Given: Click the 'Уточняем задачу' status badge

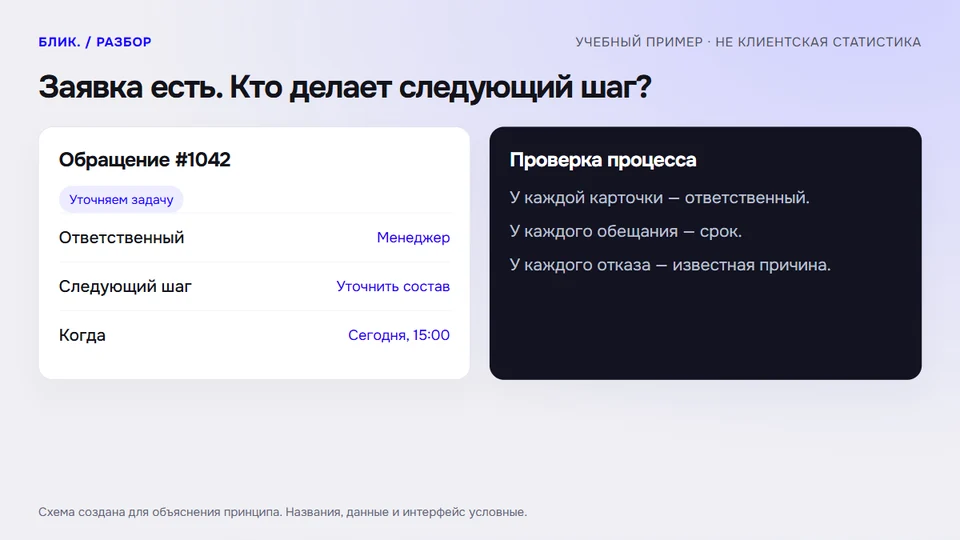Looking at the screenshot, I should pos(121,200).
